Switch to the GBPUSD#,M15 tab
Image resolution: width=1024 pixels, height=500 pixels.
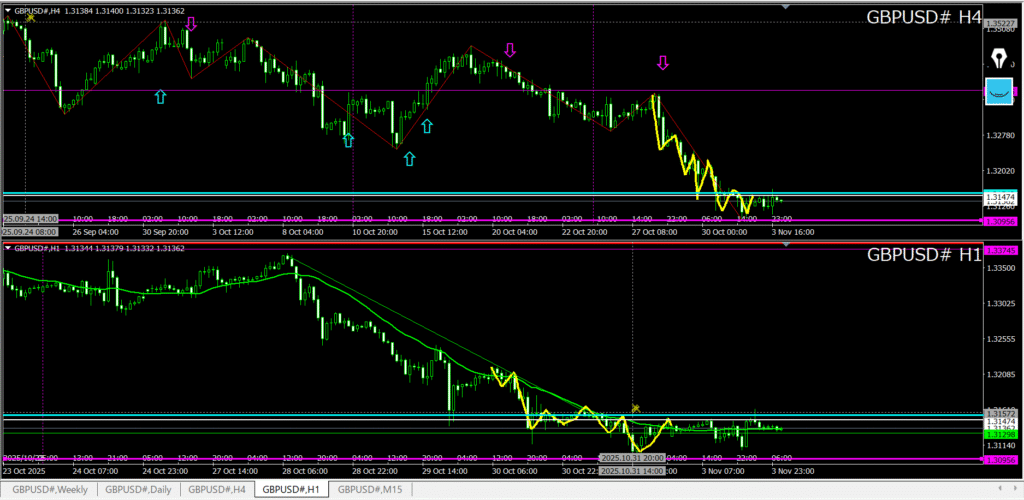[370, 489]
